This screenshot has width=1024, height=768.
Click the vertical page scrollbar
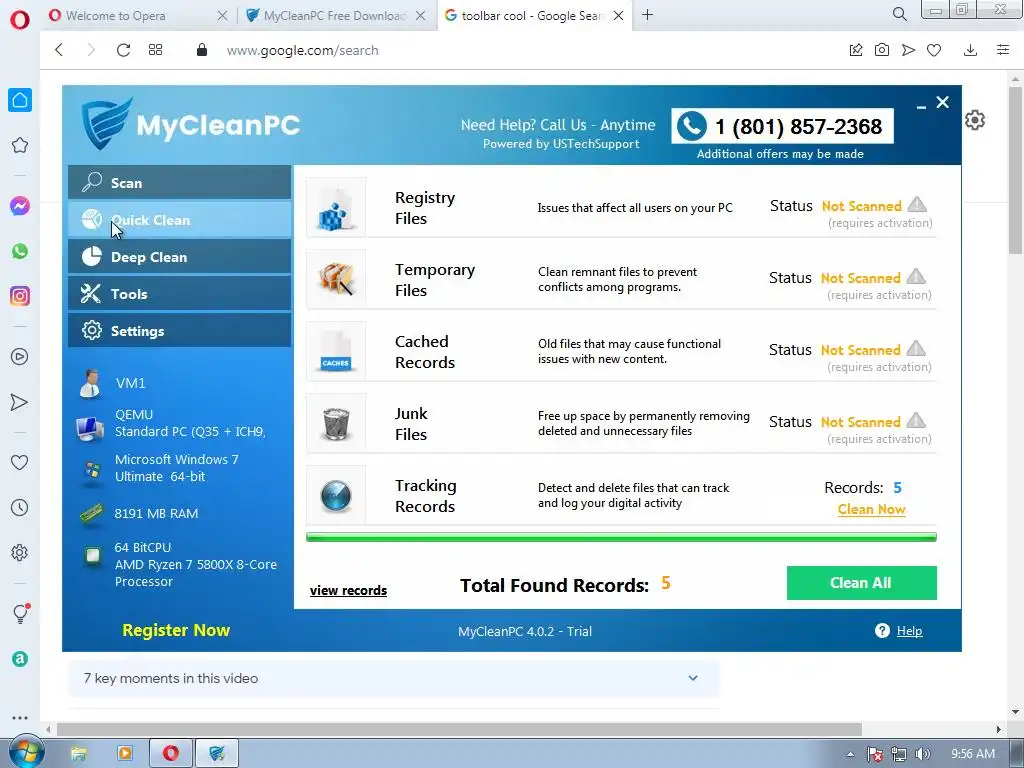pos(1016,170)
